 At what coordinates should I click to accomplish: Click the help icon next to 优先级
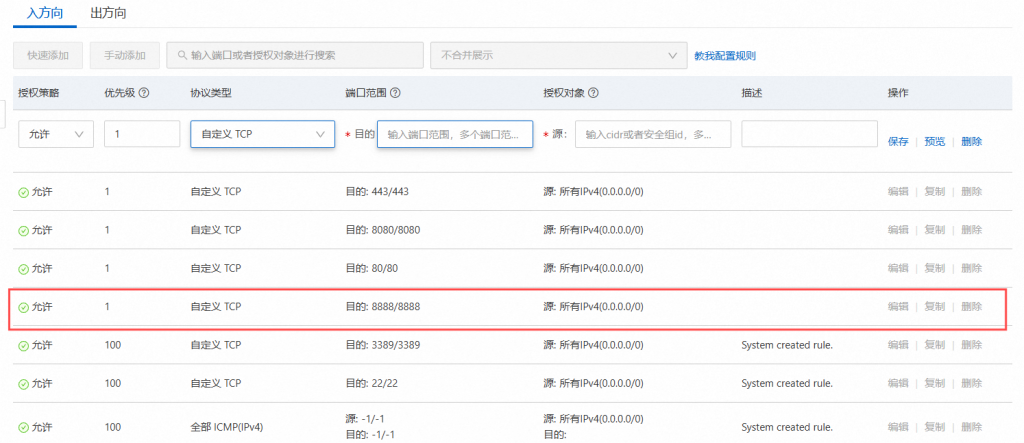pos(144,93)
